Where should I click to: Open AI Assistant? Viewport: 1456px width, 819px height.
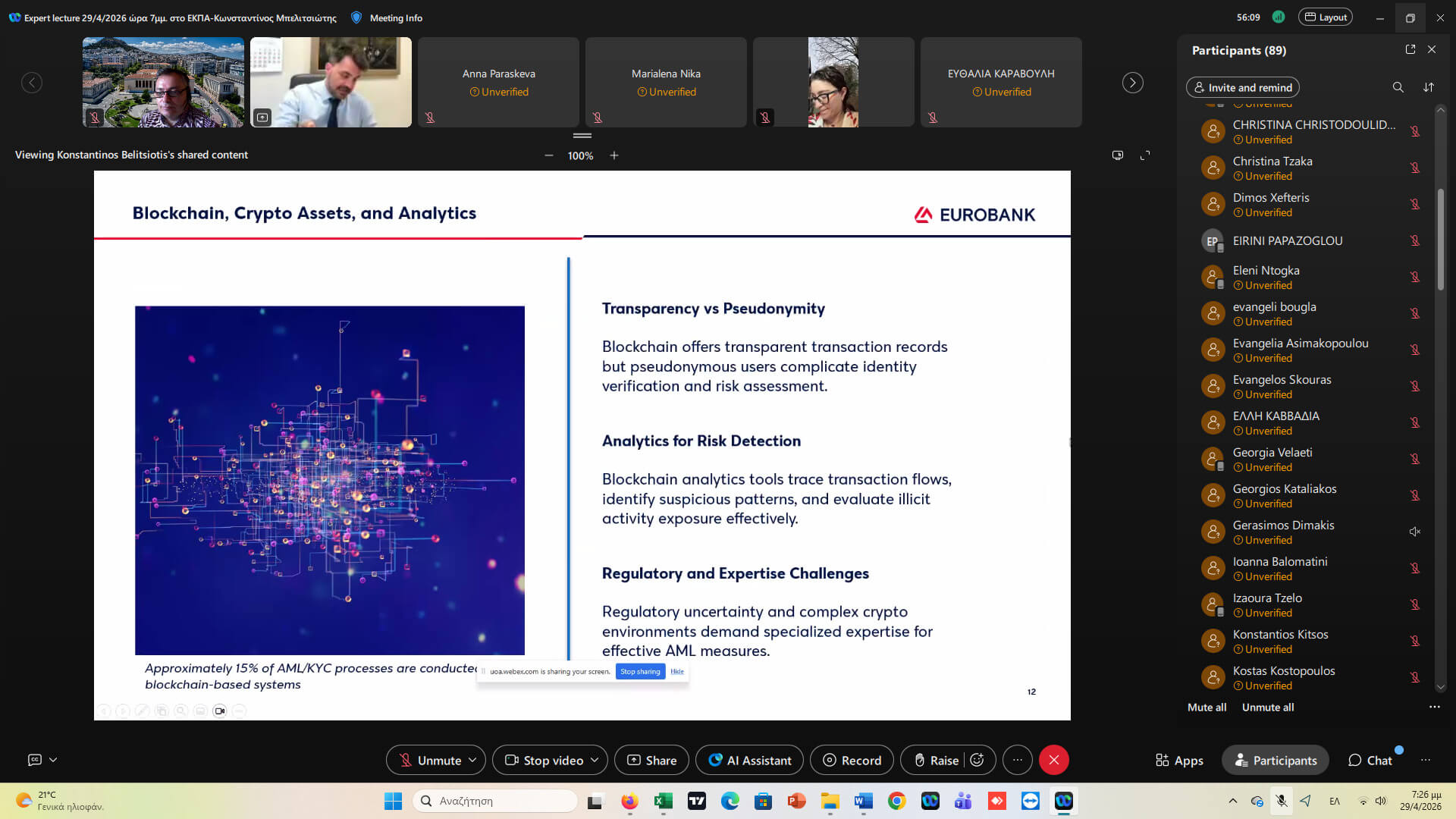[x=749, y=760]
